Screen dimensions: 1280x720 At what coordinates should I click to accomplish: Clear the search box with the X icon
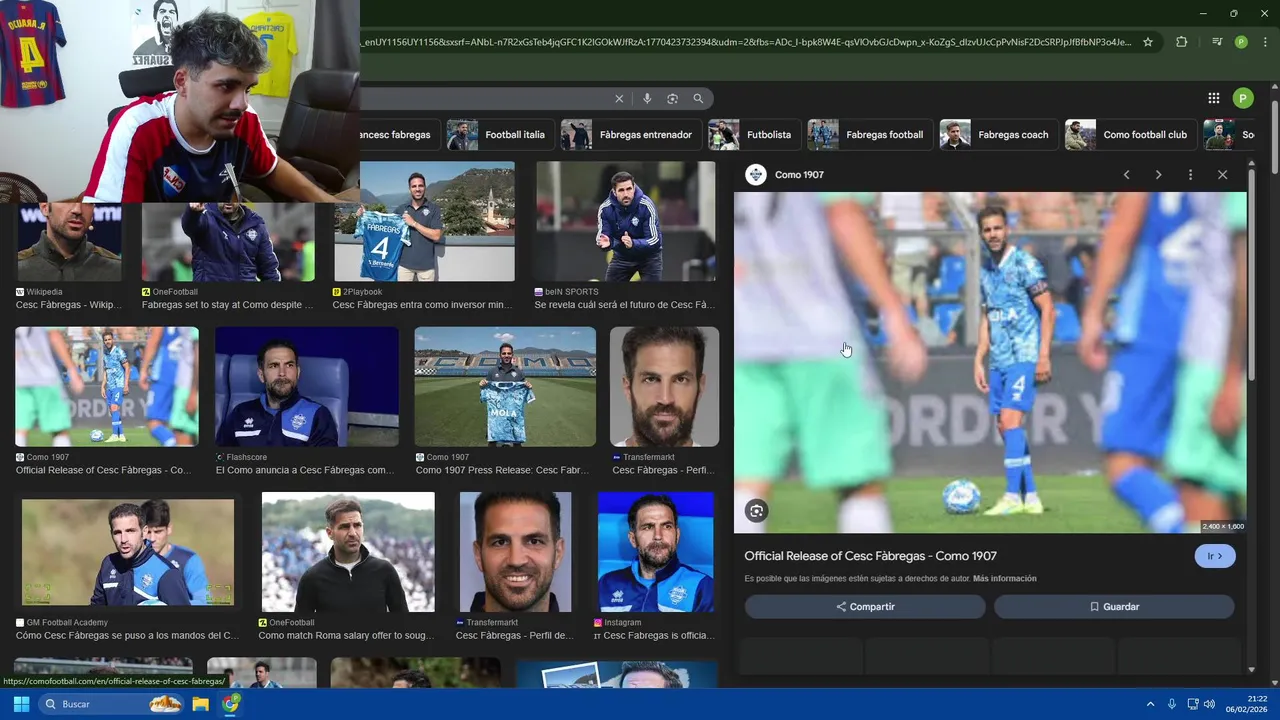pyautogui.click(x=619, y=98)
